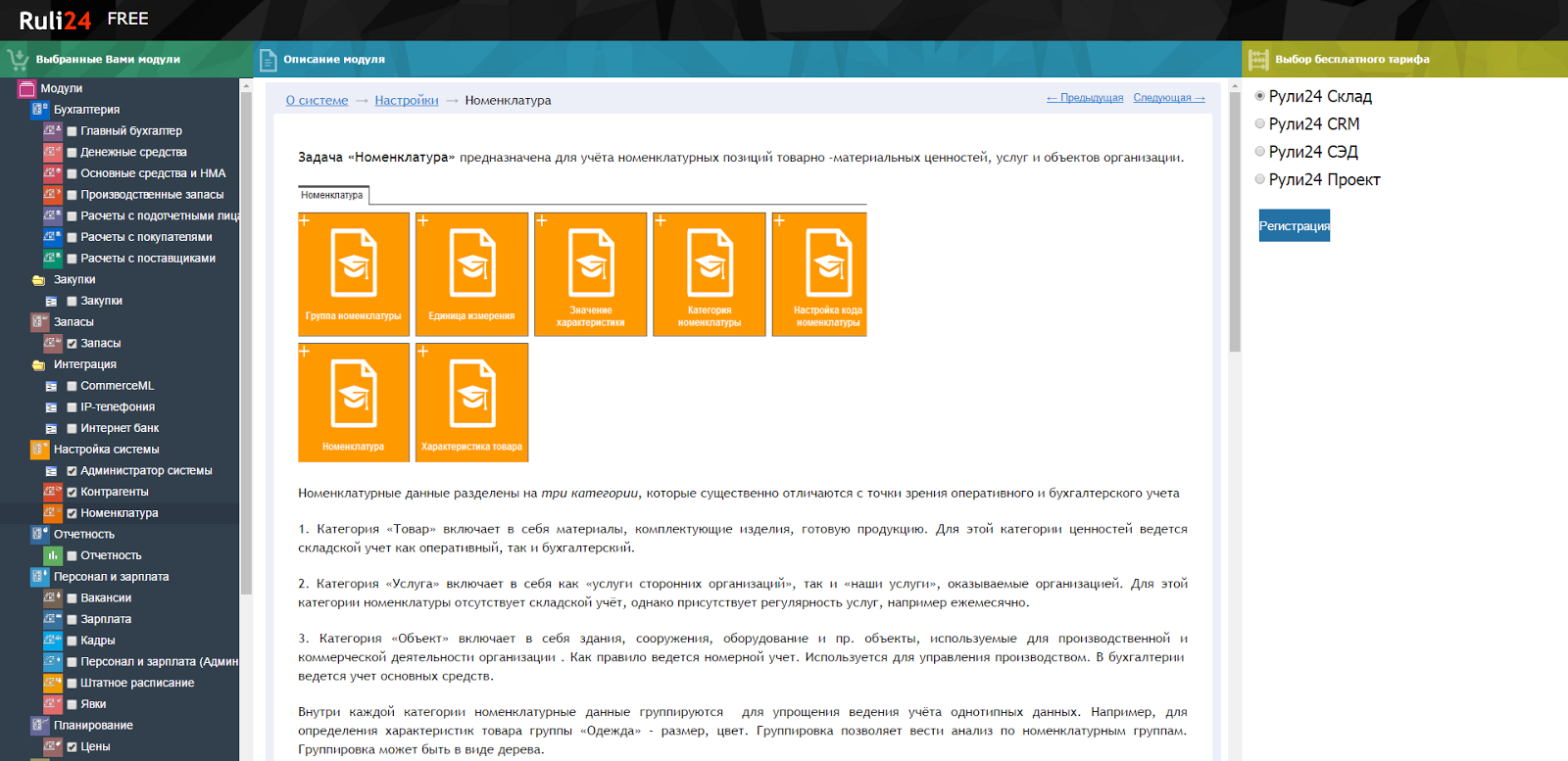The height and width of the screenshot is (761, 1568).
Task: Select the Рули24 CRM radio option
Action: [x=1260, y=123]
